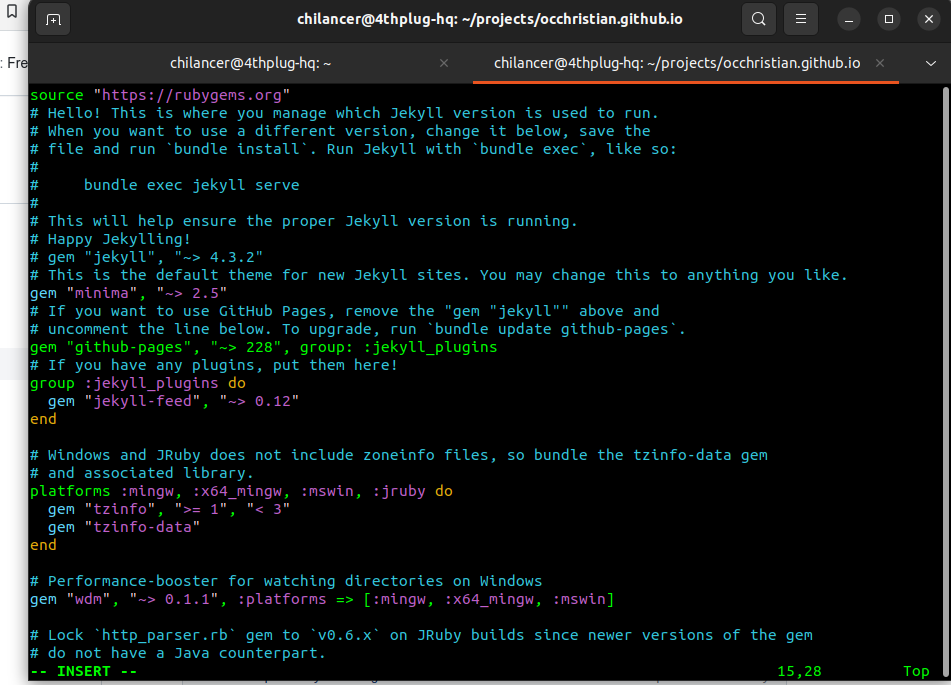This screenshot has height=685, width=951.
Task: Click the '# Happy Jekylling!' comment
Action: 110,239
